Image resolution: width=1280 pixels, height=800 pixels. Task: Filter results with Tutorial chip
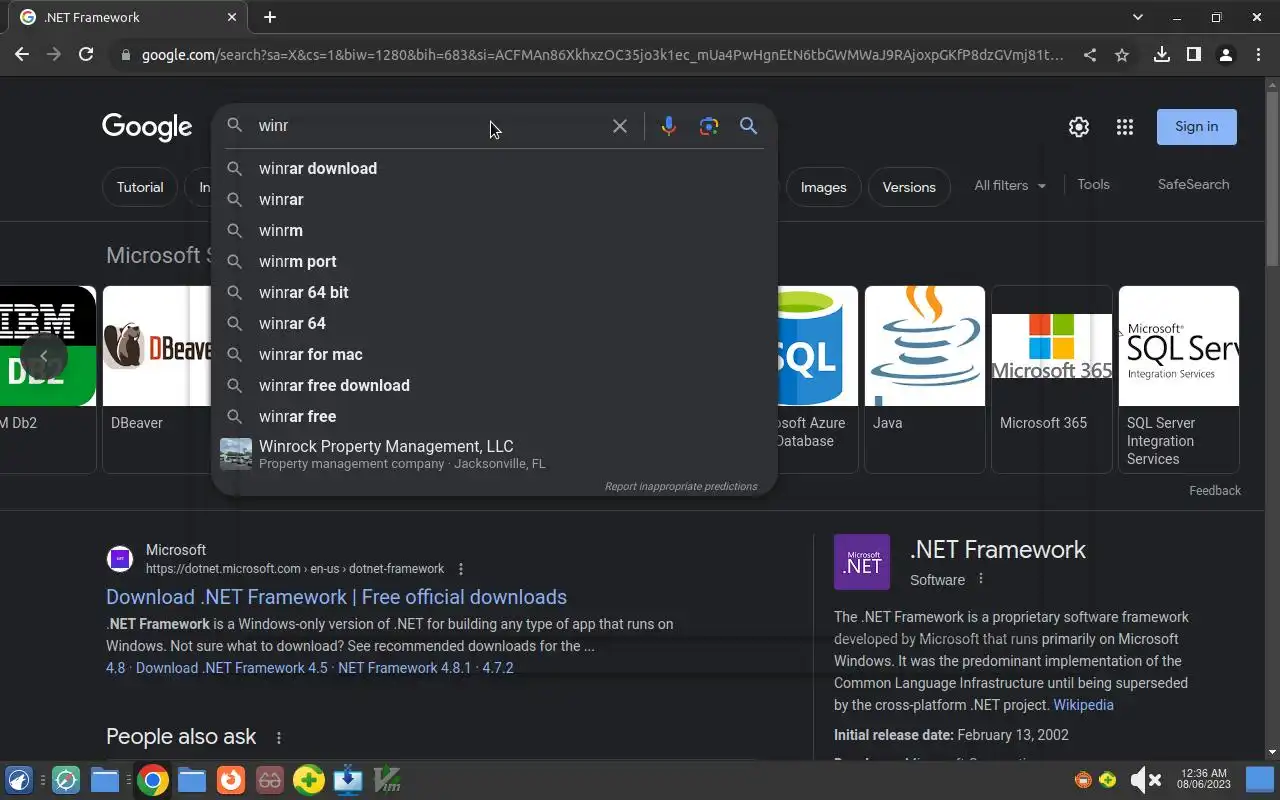pos(140,187)
